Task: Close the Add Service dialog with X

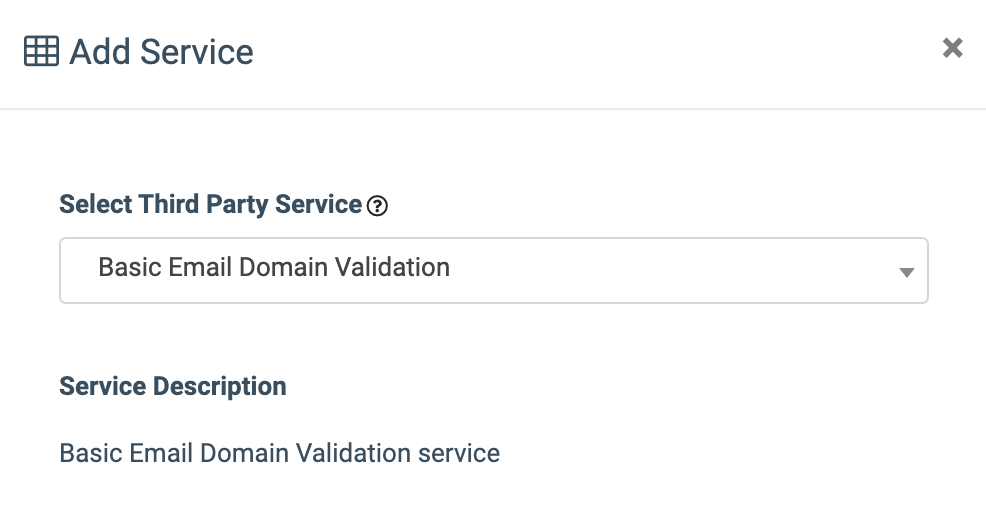Action: [x=953, y=48]
